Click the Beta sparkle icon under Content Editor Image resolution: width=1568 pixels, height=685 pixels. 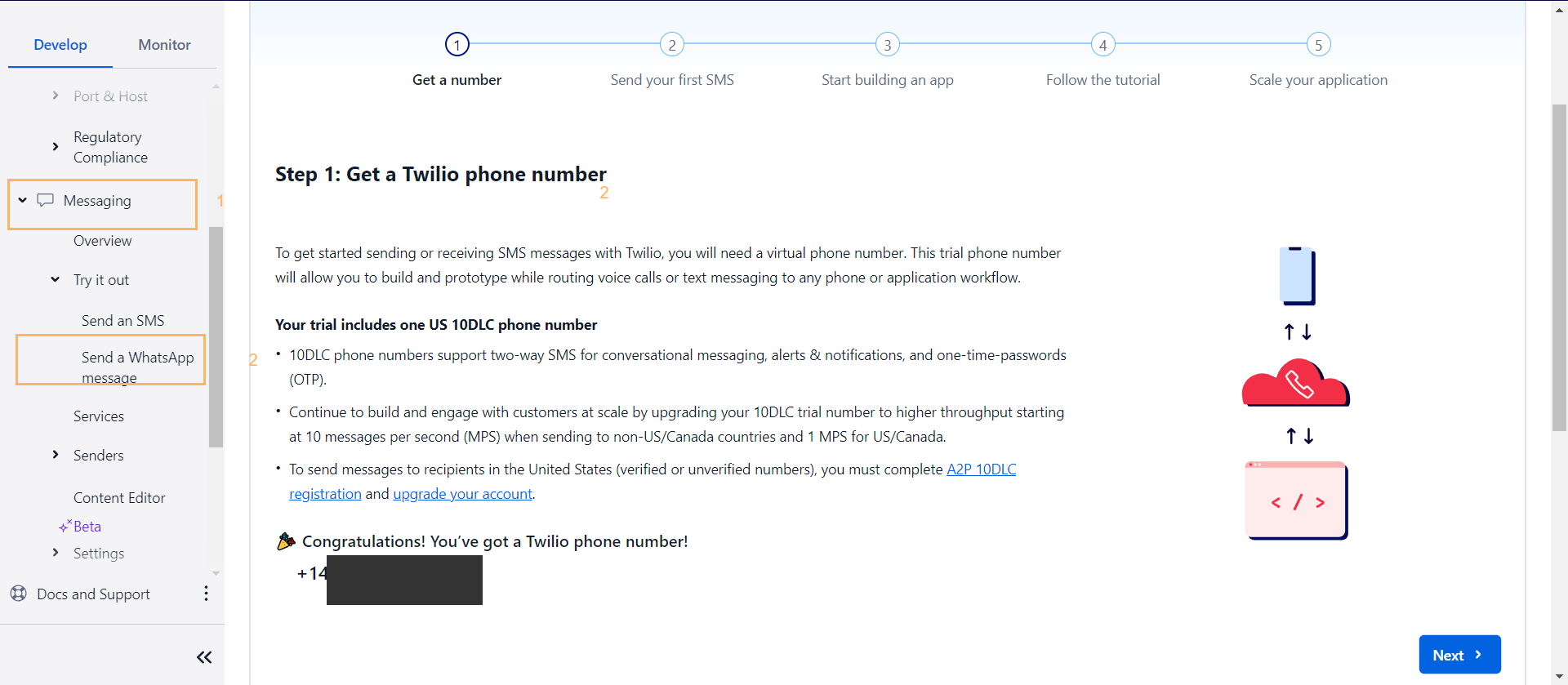point(65,526)
